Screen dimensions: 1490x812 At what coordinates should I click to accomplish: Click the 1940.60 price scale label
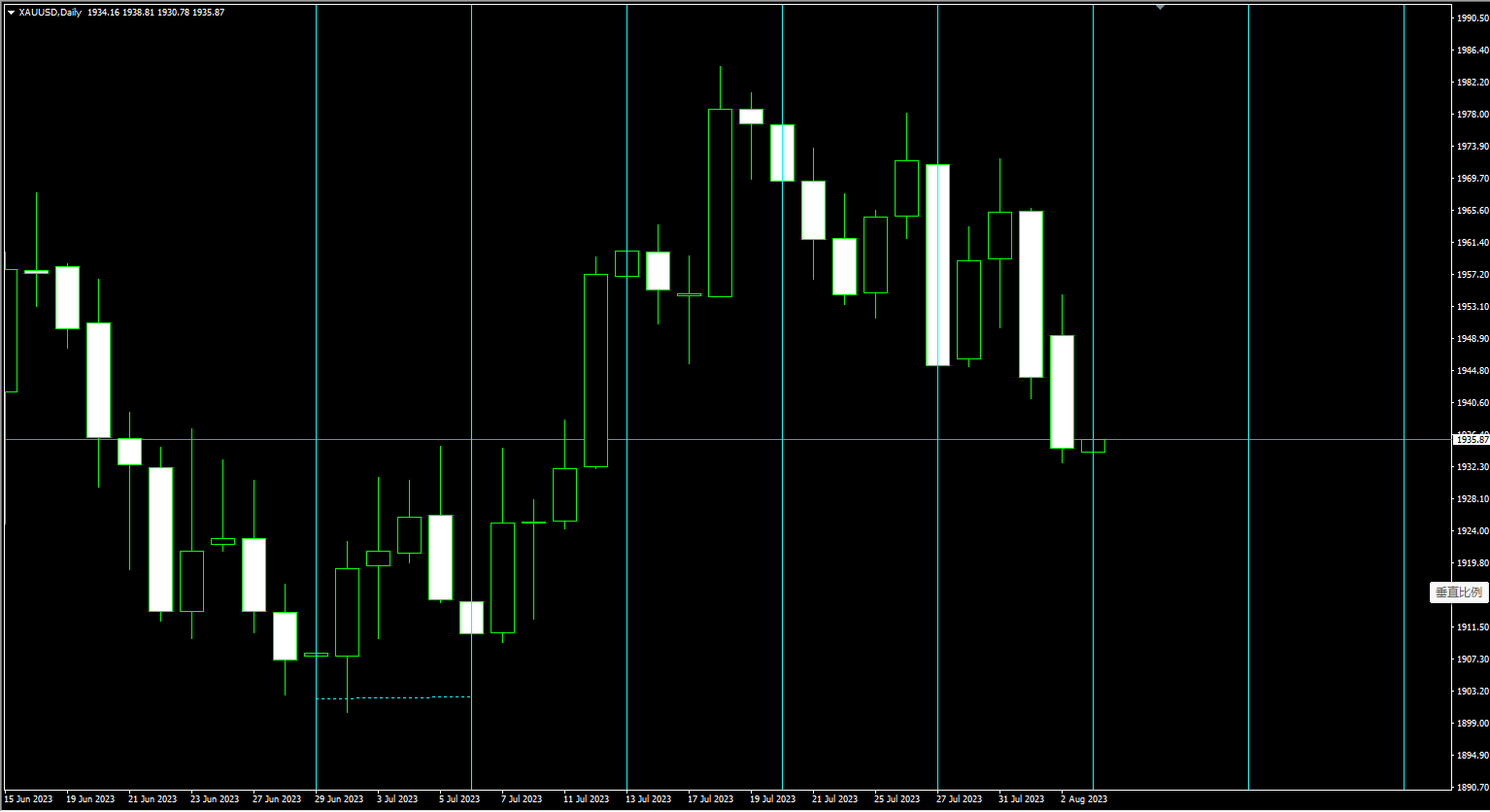(1473, 403)
